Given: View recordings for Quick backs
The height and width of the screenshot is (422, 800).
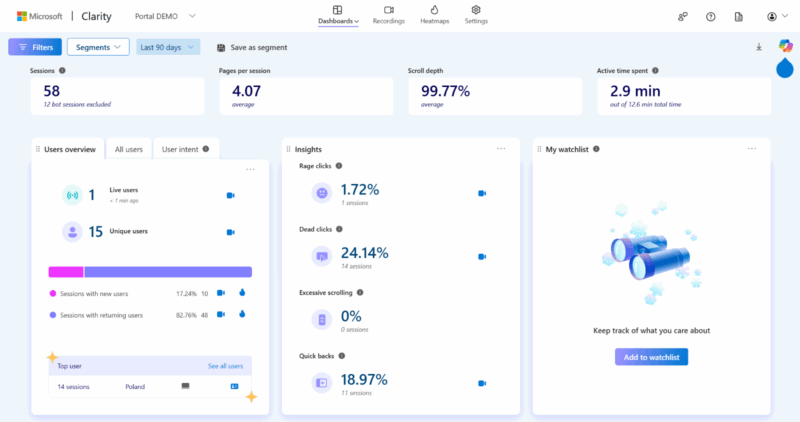Looking at the screenshot, I should [481, 383].
